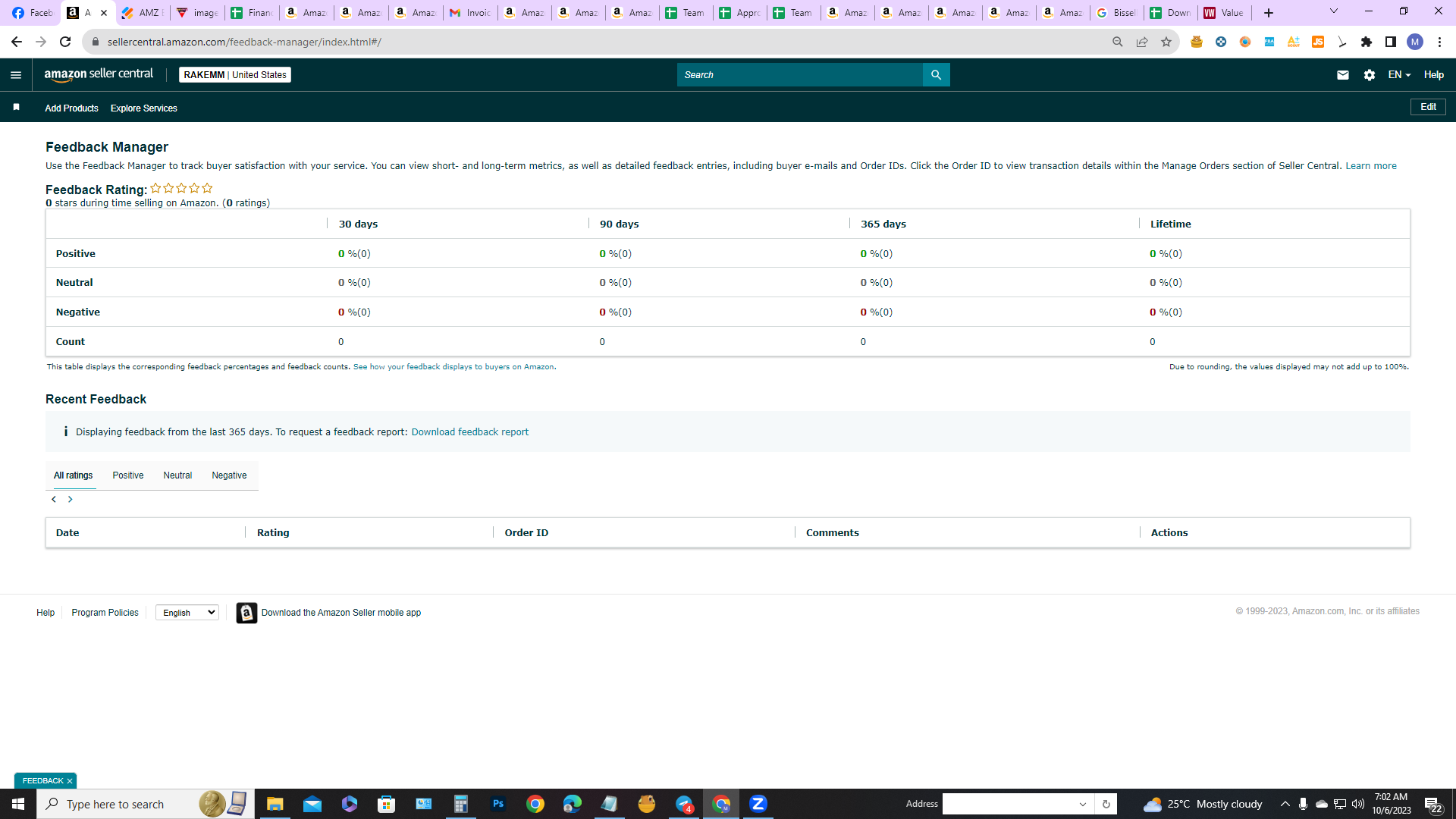Viewport: 1456px width, 819px height.
Task: Reload the page
Action: (65, 42)
